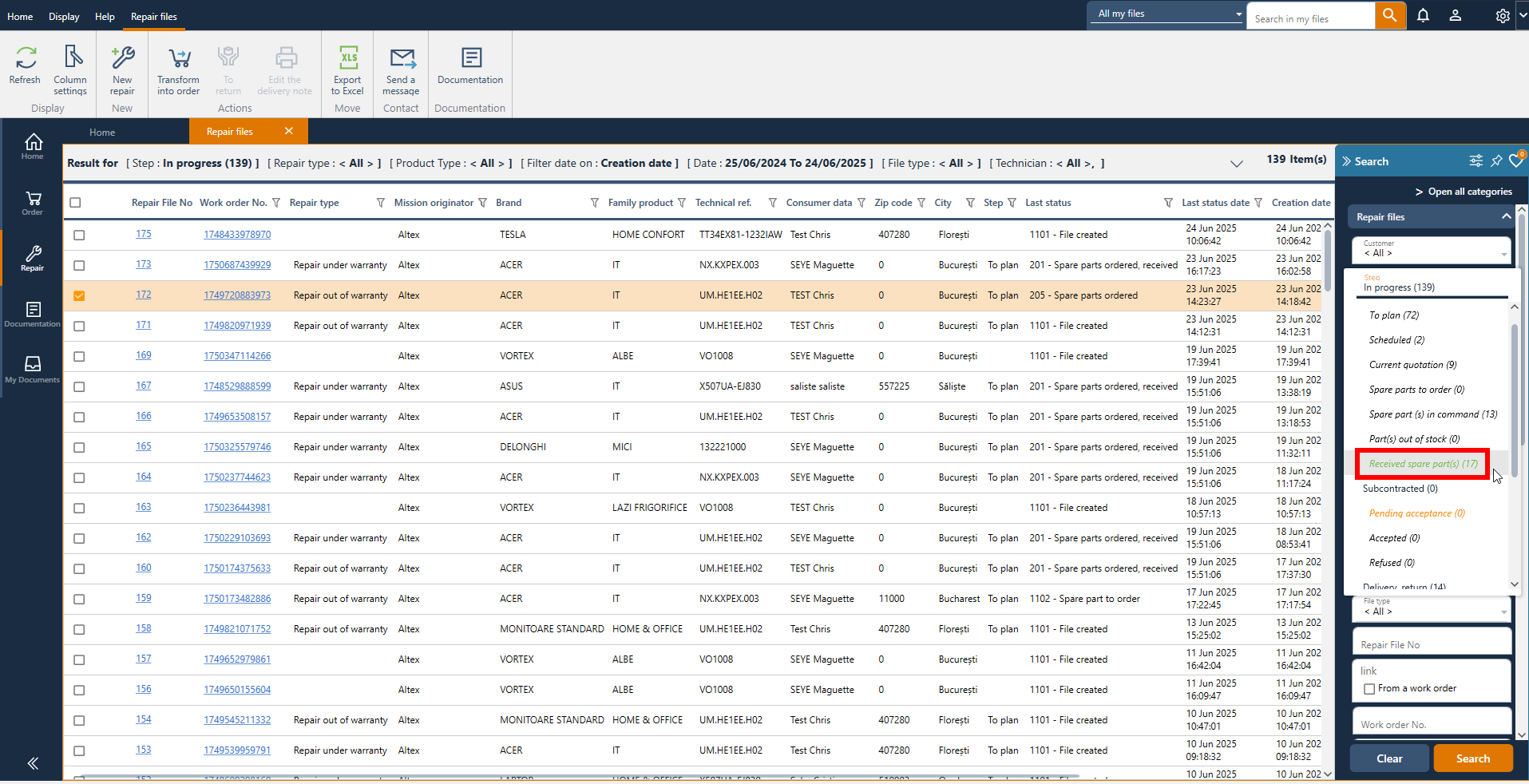The width and height of the screenshot is (1529, 784).
Task: Uncheck the checkbox for repair file 172
Action: [x=79, y=295]
